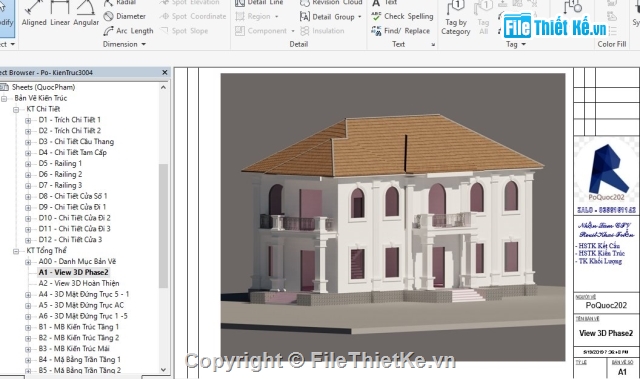Choose the Arc Length dimension tool
Viewport: 640px width, 379px height.
(x=129, y=31)
